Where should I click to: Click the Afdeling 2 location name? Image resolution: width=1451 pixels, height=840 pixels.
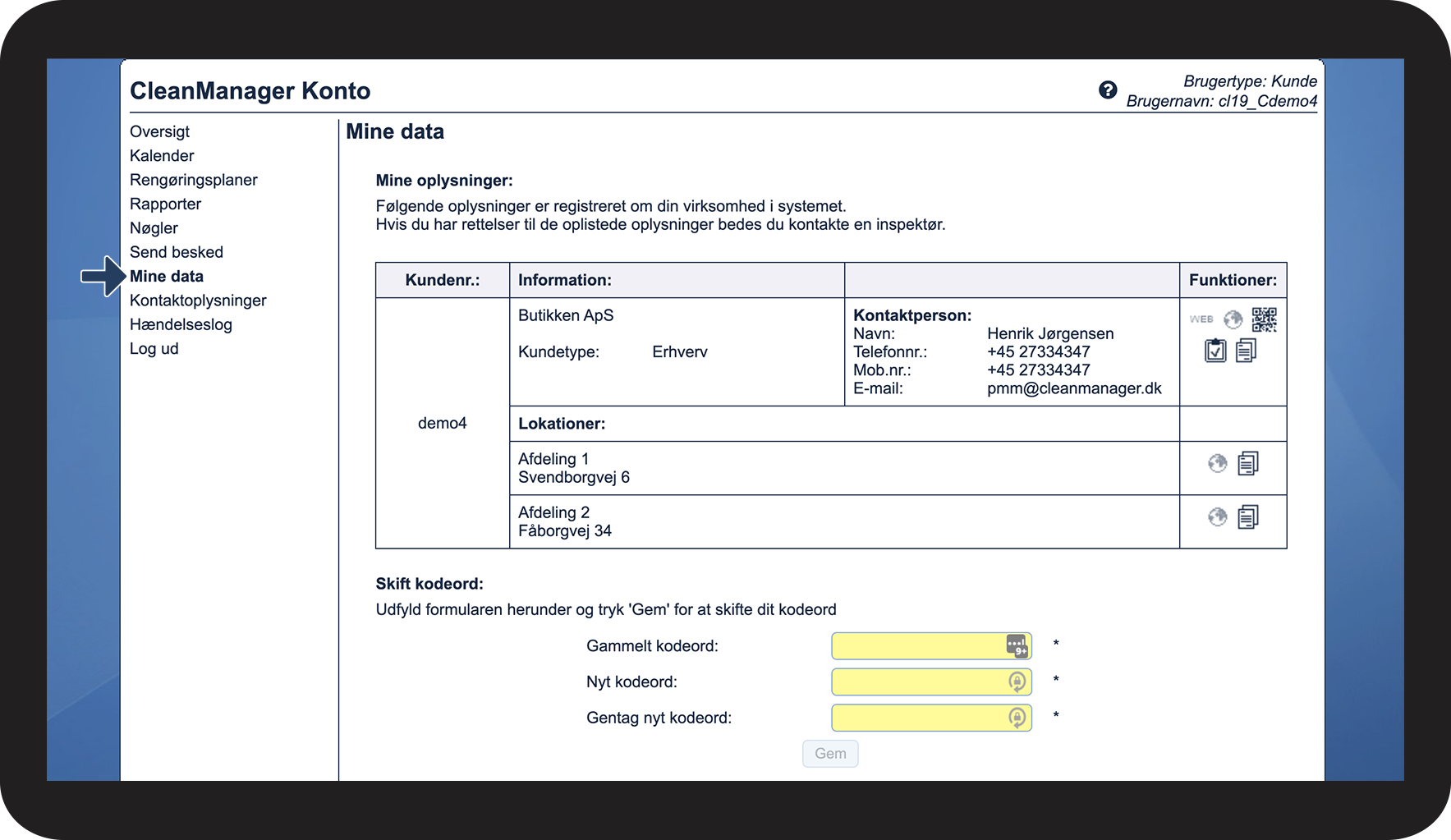553,512
